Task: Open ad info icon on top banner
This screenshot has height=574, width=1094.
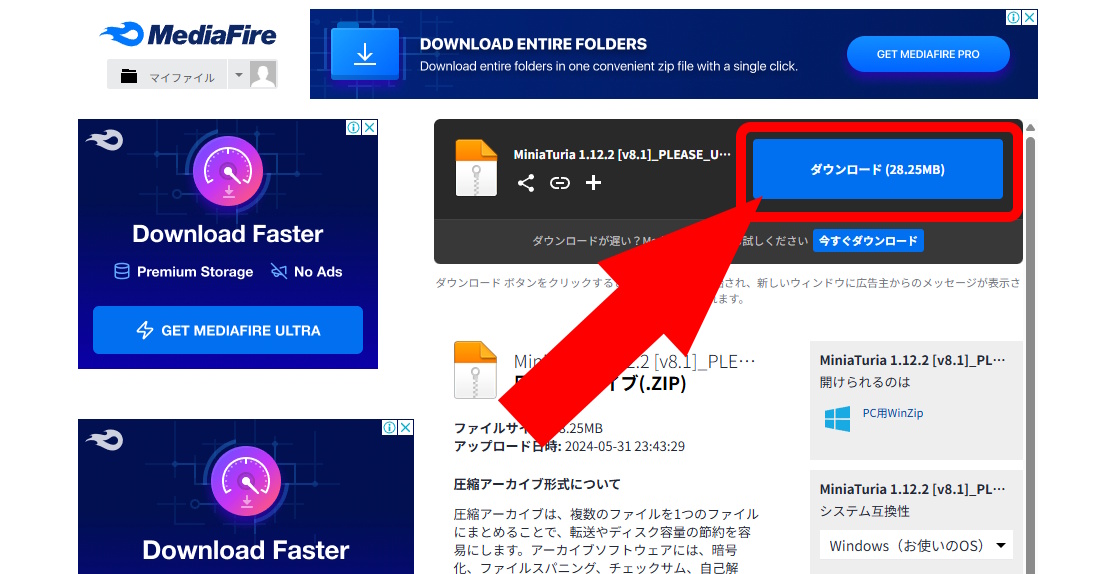Action: pyautogui.click(x=1014, y=17)
